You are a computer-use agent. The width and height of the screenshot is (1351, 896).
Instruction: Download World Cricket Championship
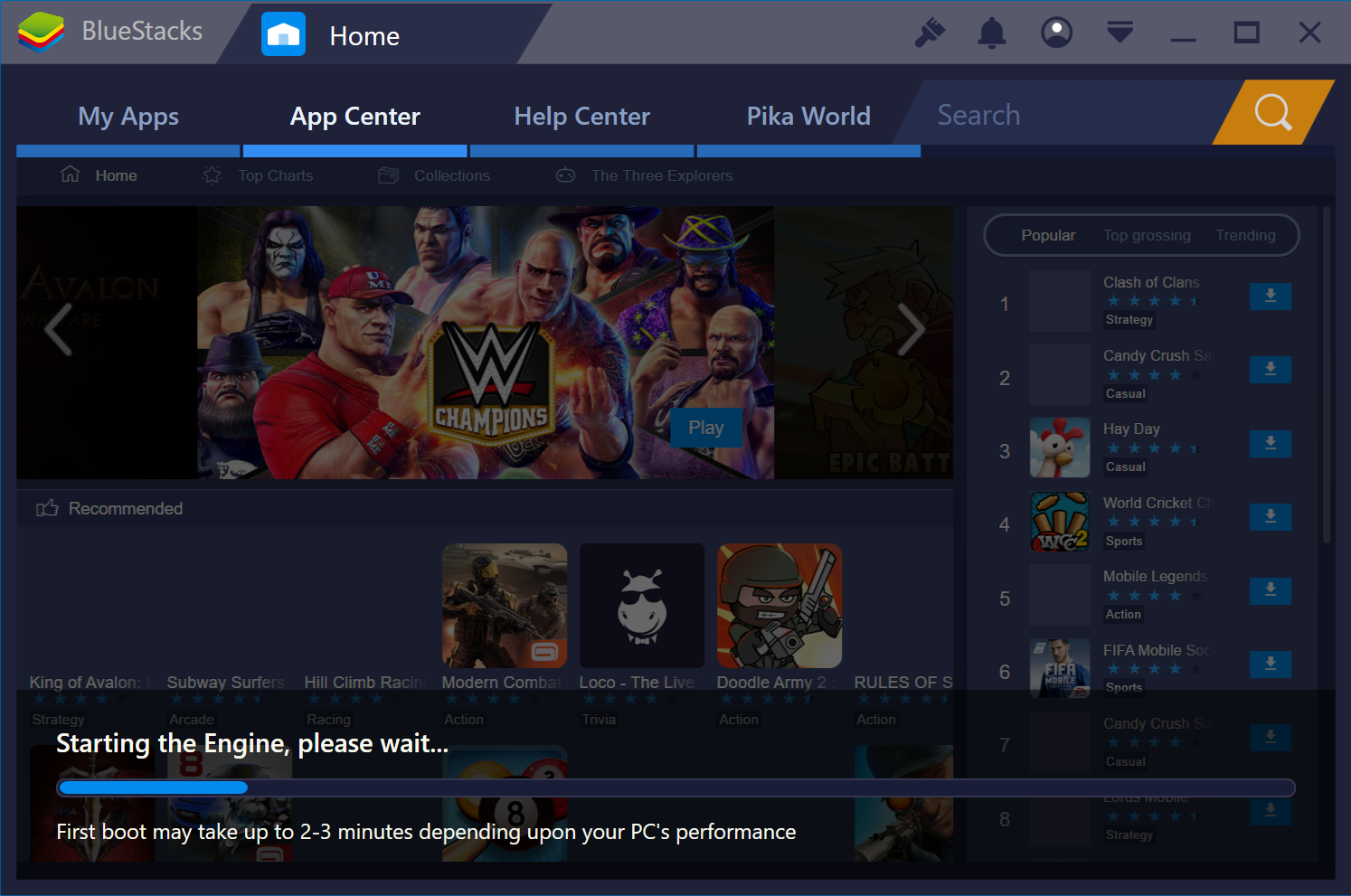[x=1271, y=516]
